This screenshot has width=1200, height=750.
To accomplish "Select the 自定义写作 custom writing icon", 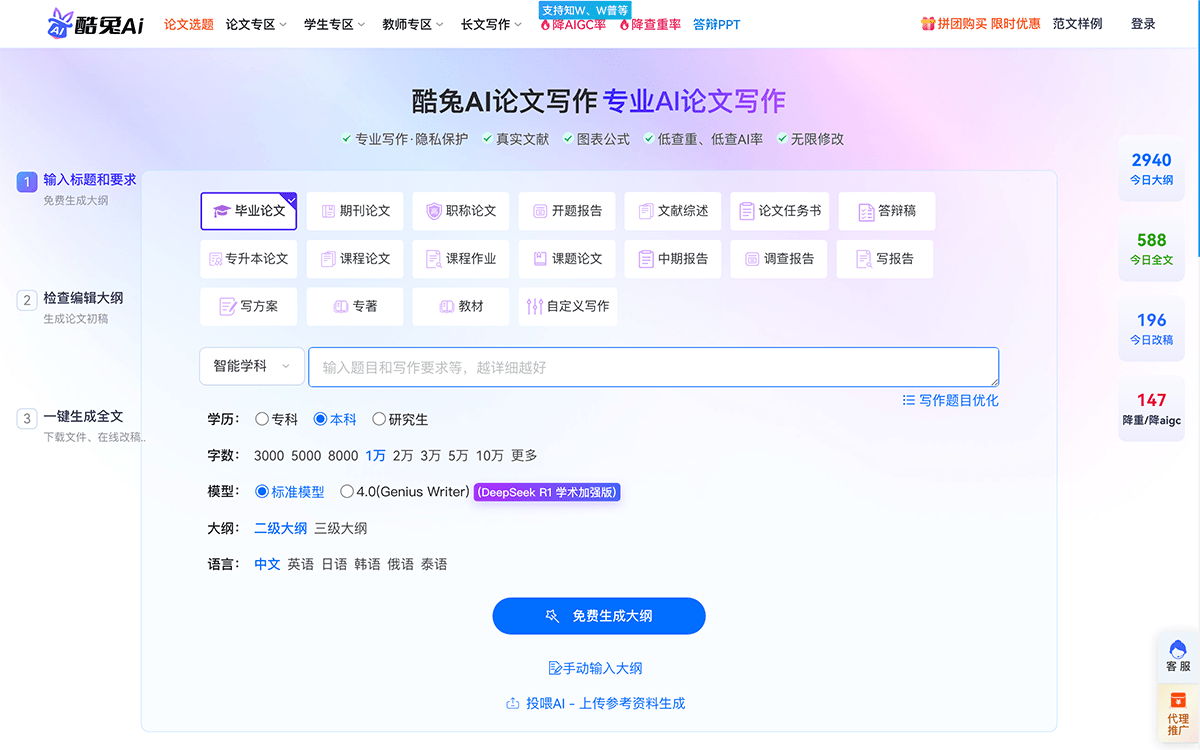I will (x=566, y=306).
